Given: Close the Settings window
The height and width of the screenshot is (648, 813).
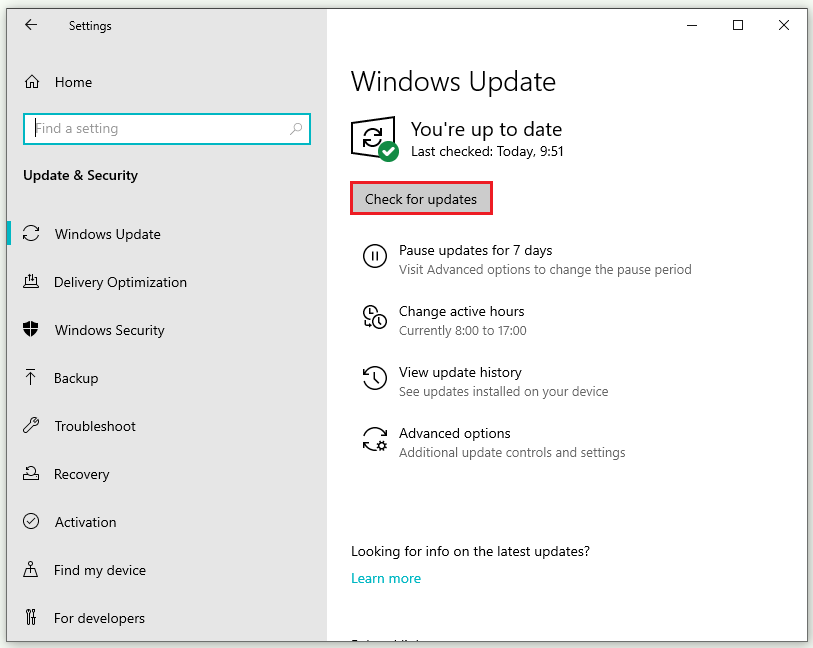Looking at the screenshot, I should click(x=783, y=25).
